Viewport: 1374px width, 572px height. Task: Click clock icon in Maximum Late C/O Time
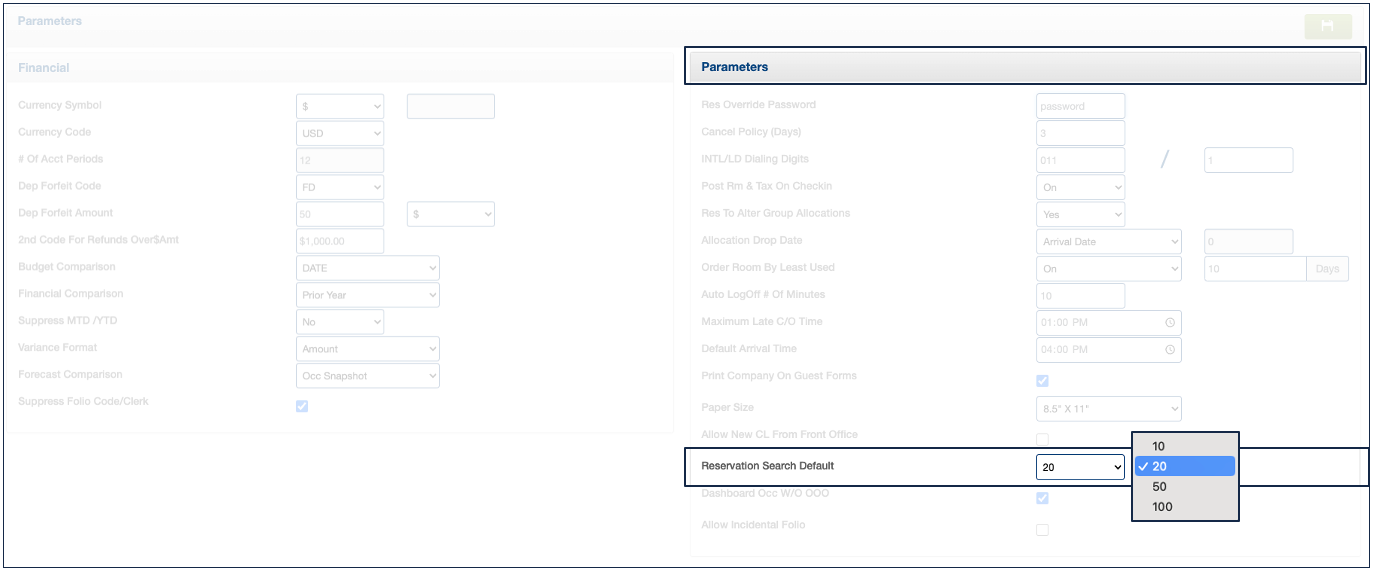(1169, 323)
